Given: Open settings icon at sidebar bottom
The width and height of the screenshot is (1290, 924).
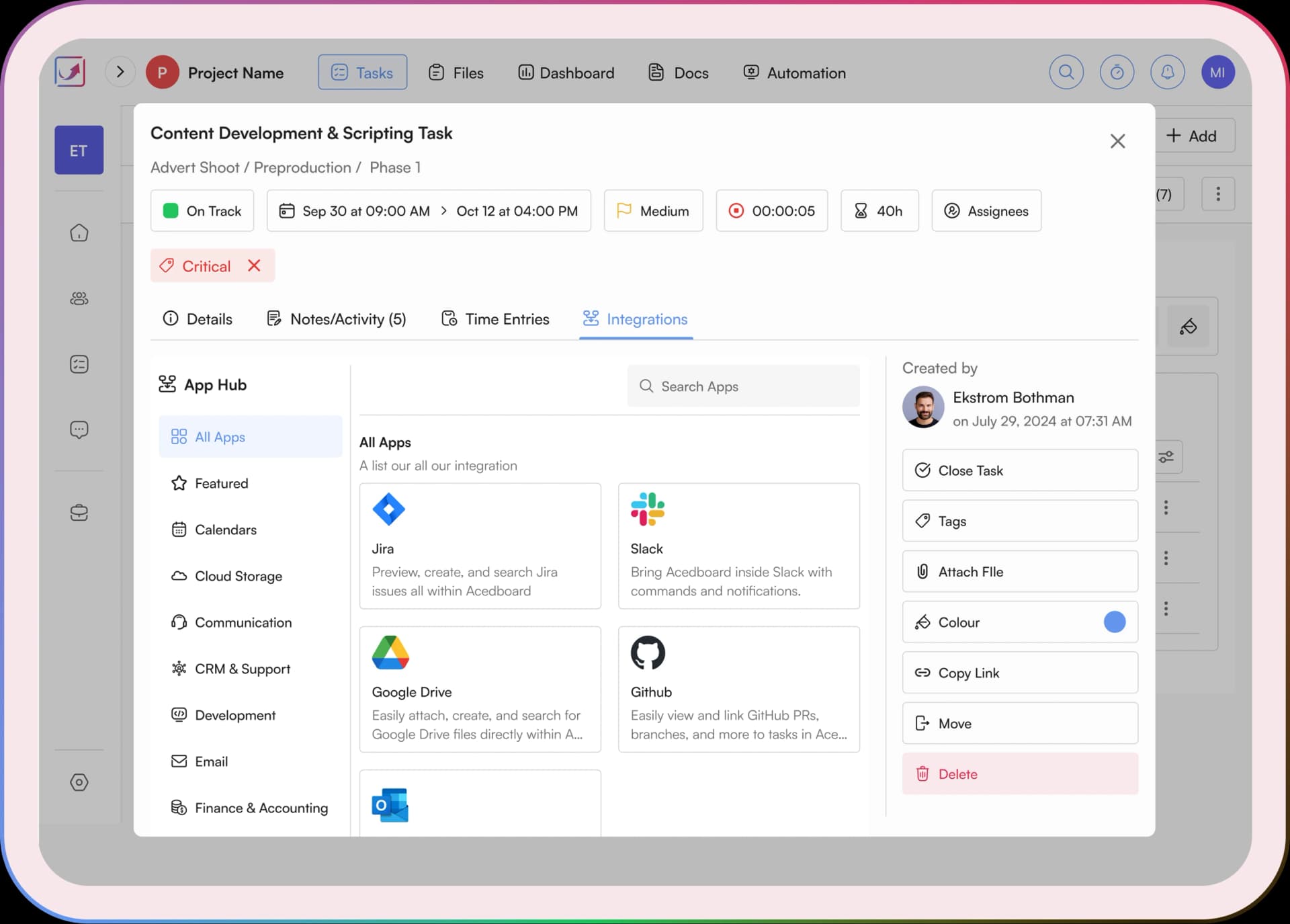Looking at the screenshot, I should tap(79, 782).
